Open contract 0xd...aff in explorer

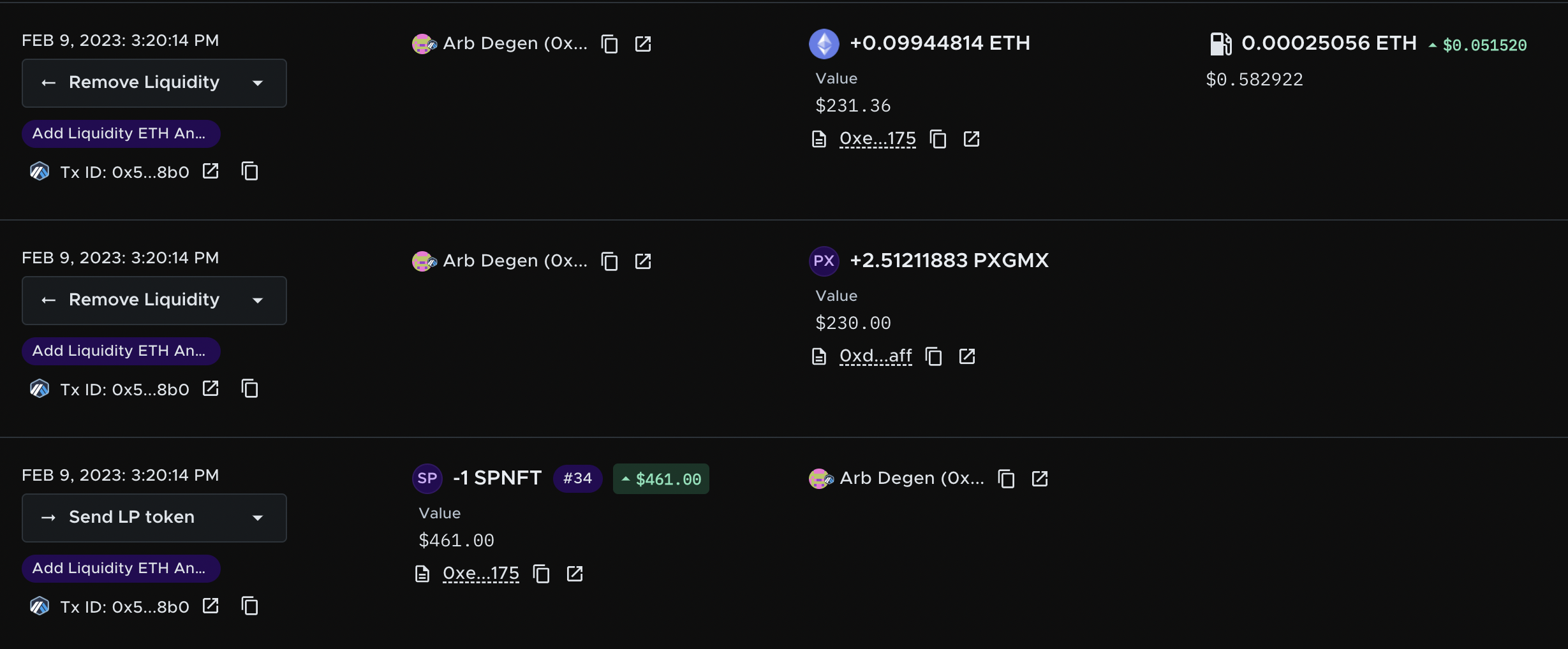[966, 356]
